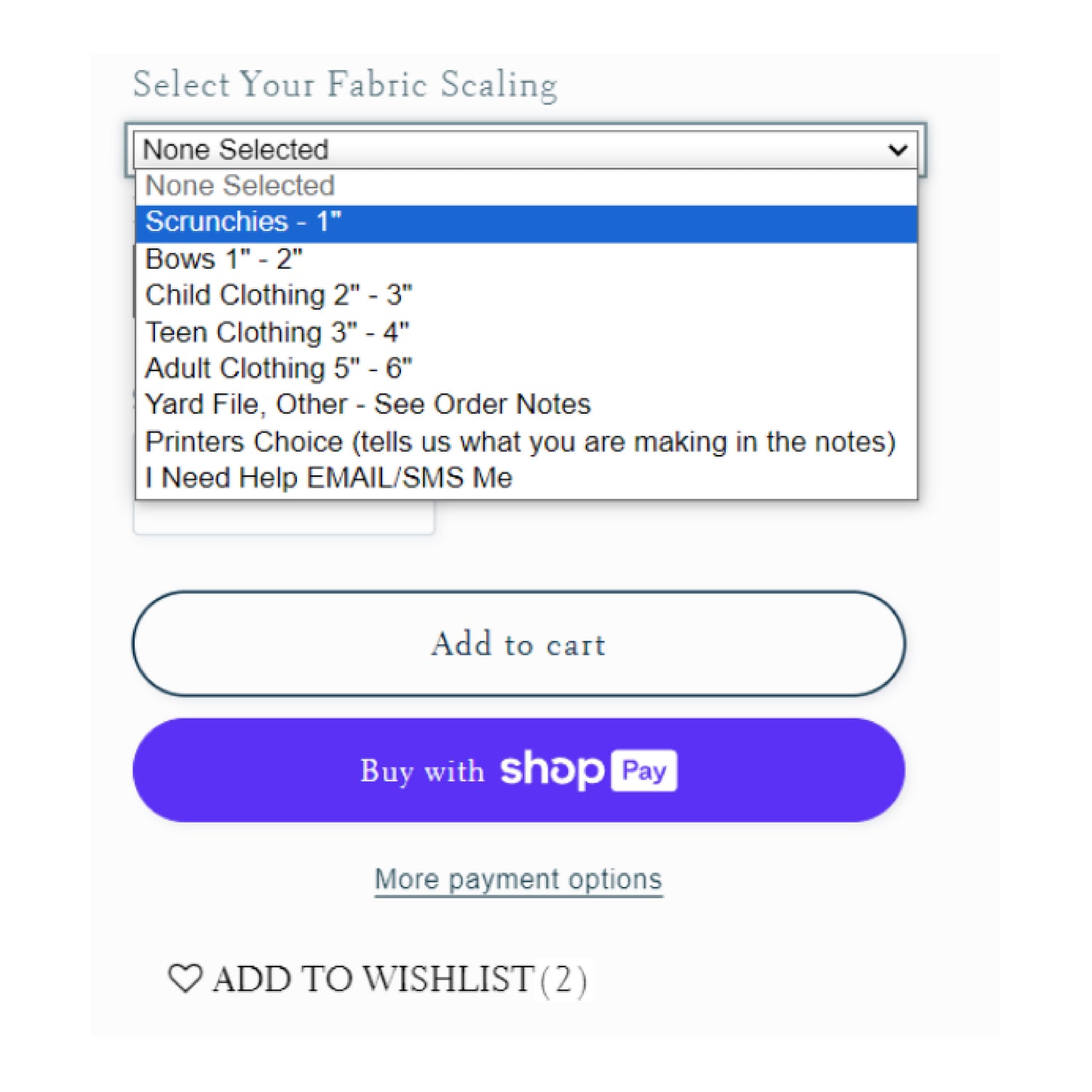This screenshot has height=1092, width=1092.
Task: Click the ADD TO WISHLIST text
Action: pyautogui.click(x=373, y=979)
